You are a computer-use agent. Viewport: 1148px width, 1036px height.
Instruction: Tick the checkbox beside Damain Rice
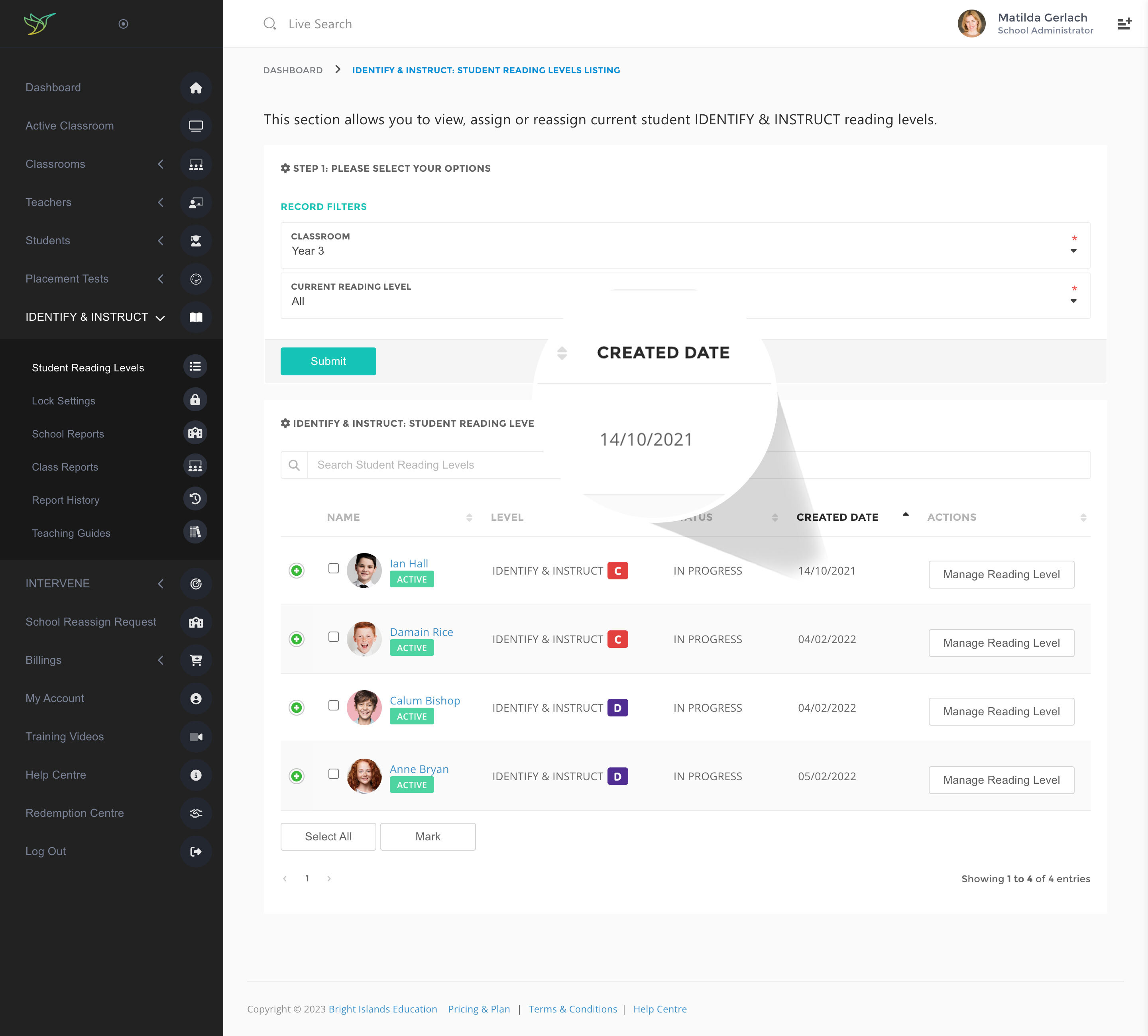(x=334, y=637)
